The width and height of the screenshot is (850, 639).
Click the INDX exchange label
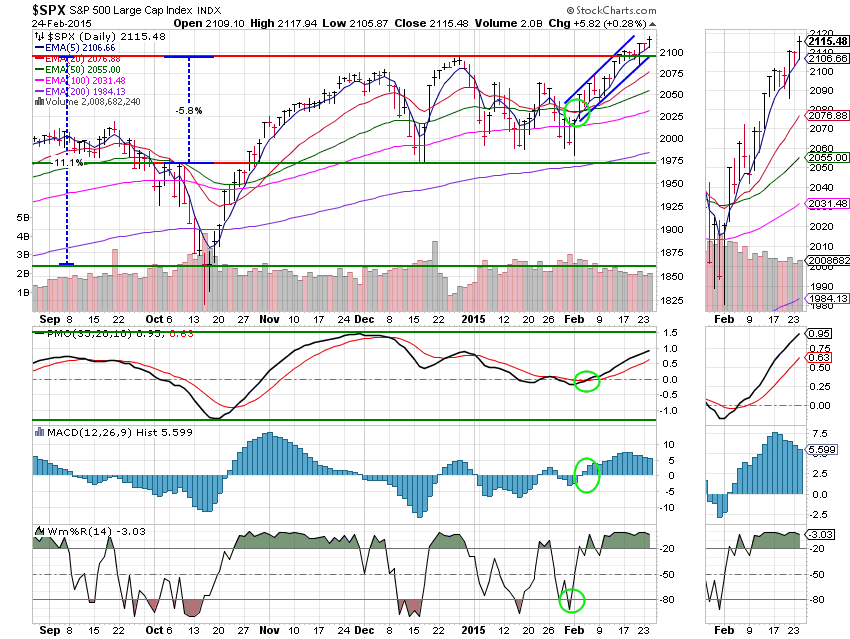click(209, 10)
